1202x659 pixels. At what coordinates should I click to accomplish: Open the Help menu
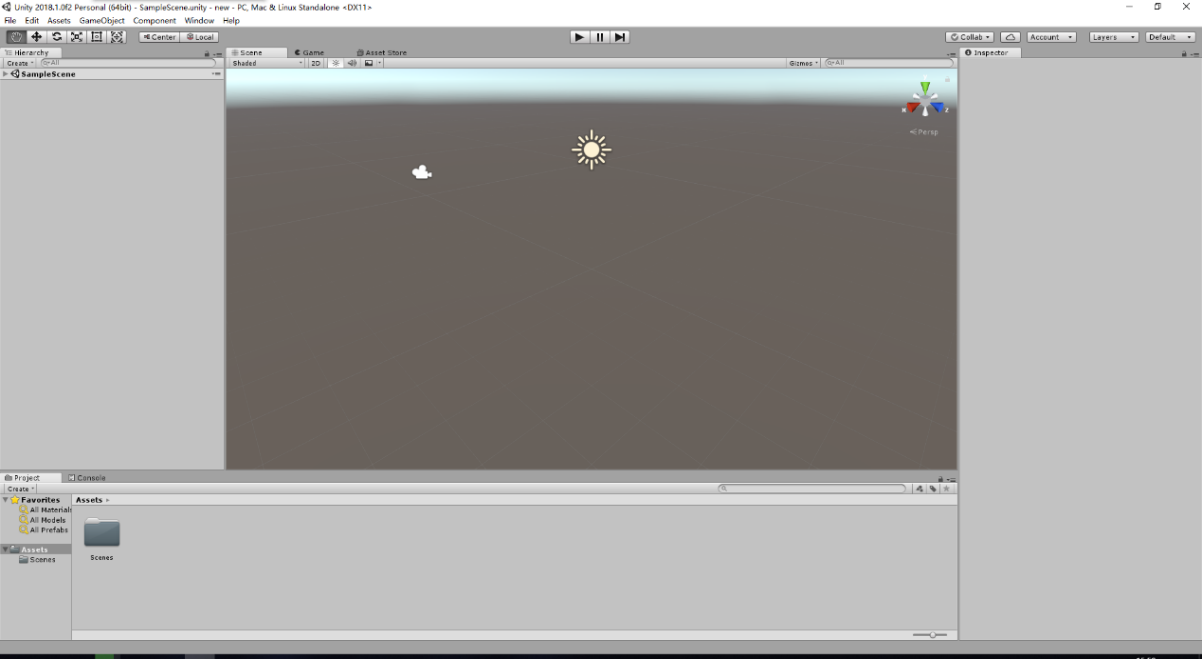231,20
